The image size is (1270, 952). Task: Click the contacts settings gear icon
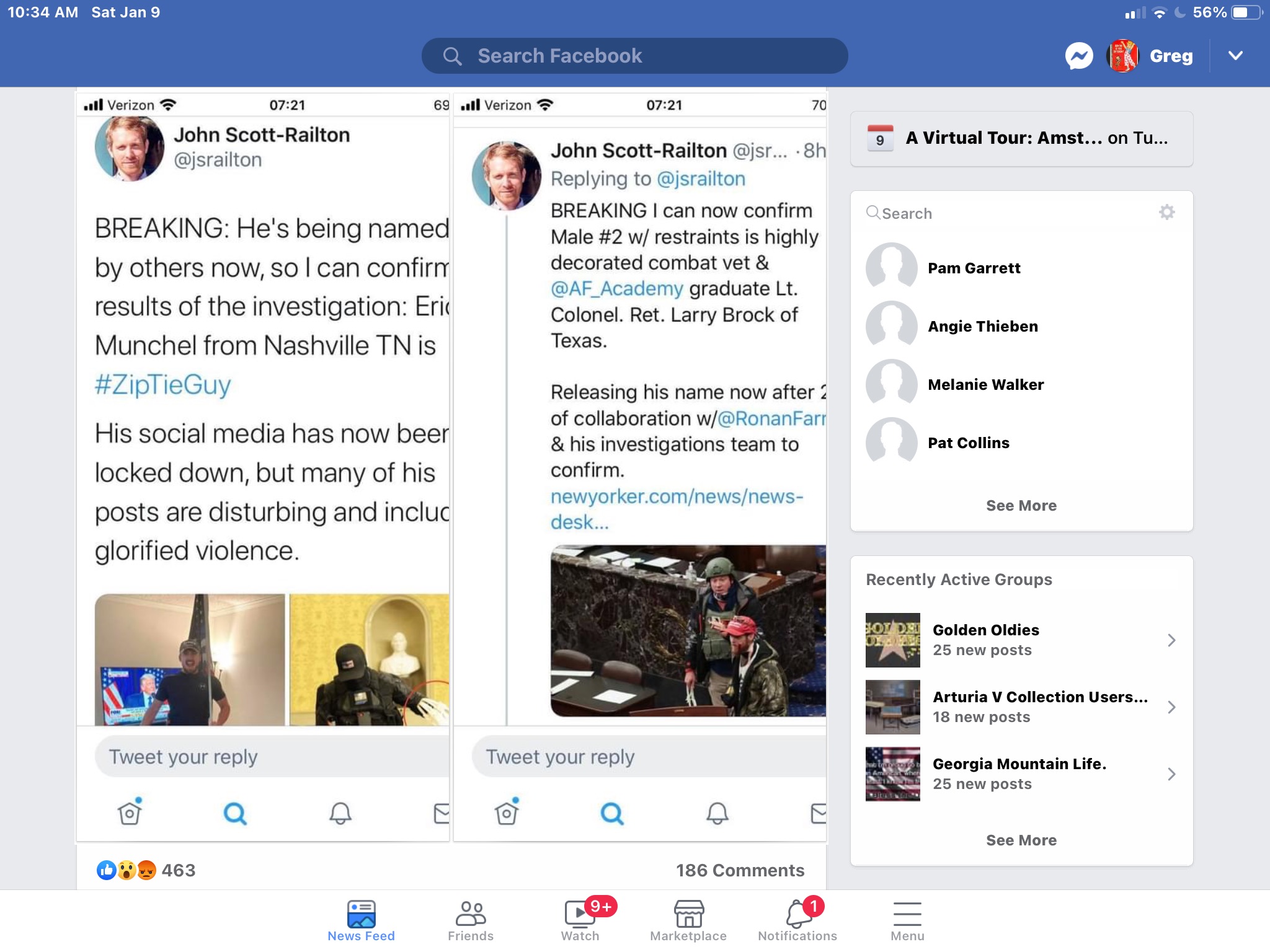(1166, 213)
